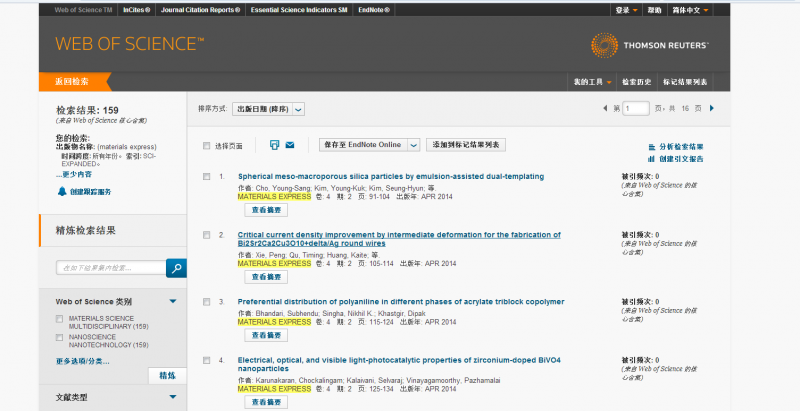Open 标记结果列表 menu item

coord(685,82)
